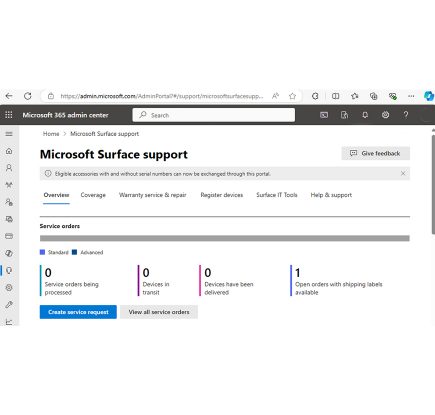The width and height of the screenshot is (435, 415).
Task: Click Home breadcrumb link
Action: [51, 134]
